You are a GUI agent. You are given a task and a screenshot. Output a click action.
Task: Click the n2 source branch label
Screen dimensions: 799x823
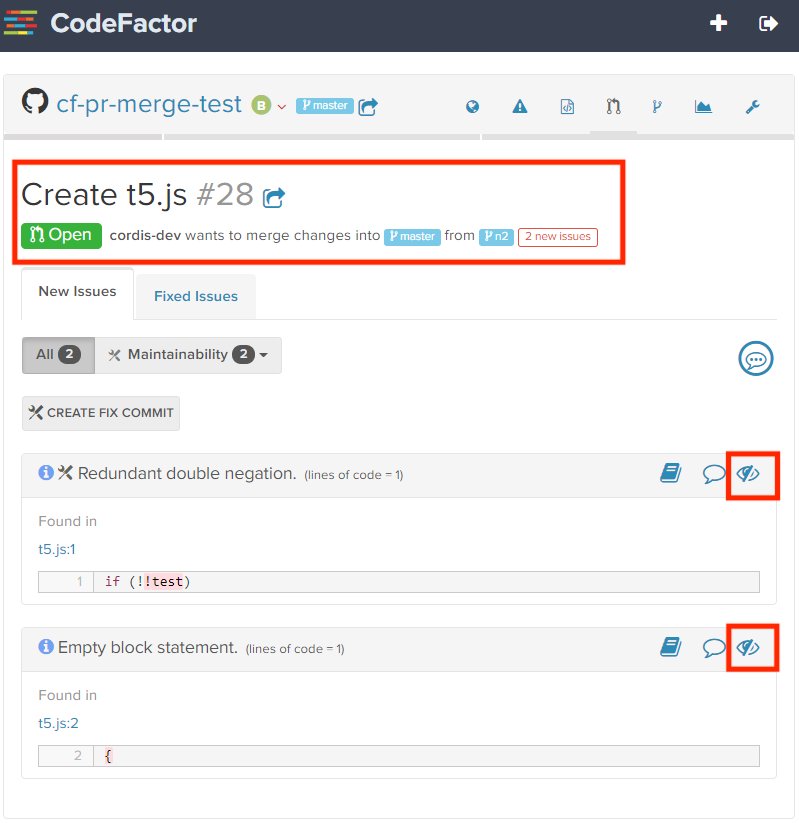coord(496,237)
